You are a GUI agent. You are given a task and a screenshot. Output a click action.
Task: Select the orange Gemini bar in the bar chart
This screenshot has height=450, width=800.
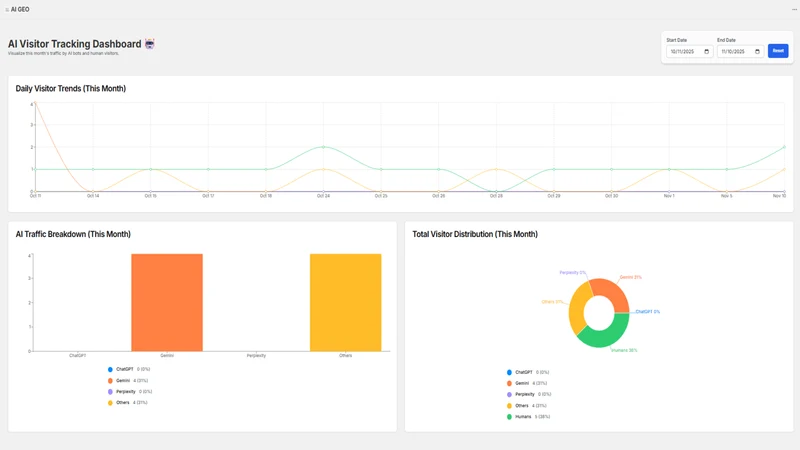pyautogui.click(x=167, y=303)
